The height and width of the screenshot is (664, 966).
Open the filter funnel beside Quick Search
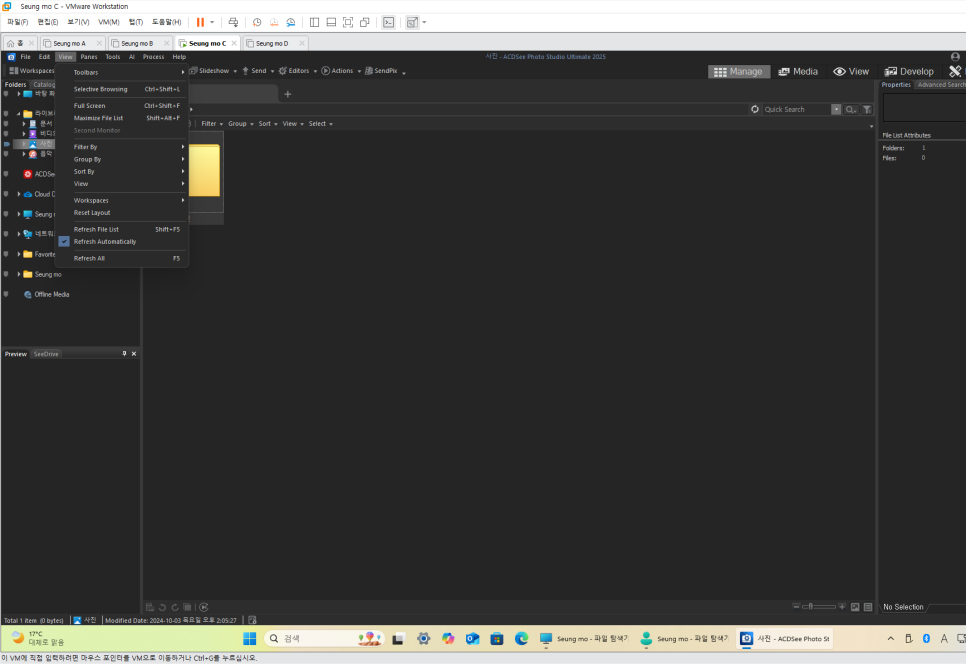tap(867, 109)
